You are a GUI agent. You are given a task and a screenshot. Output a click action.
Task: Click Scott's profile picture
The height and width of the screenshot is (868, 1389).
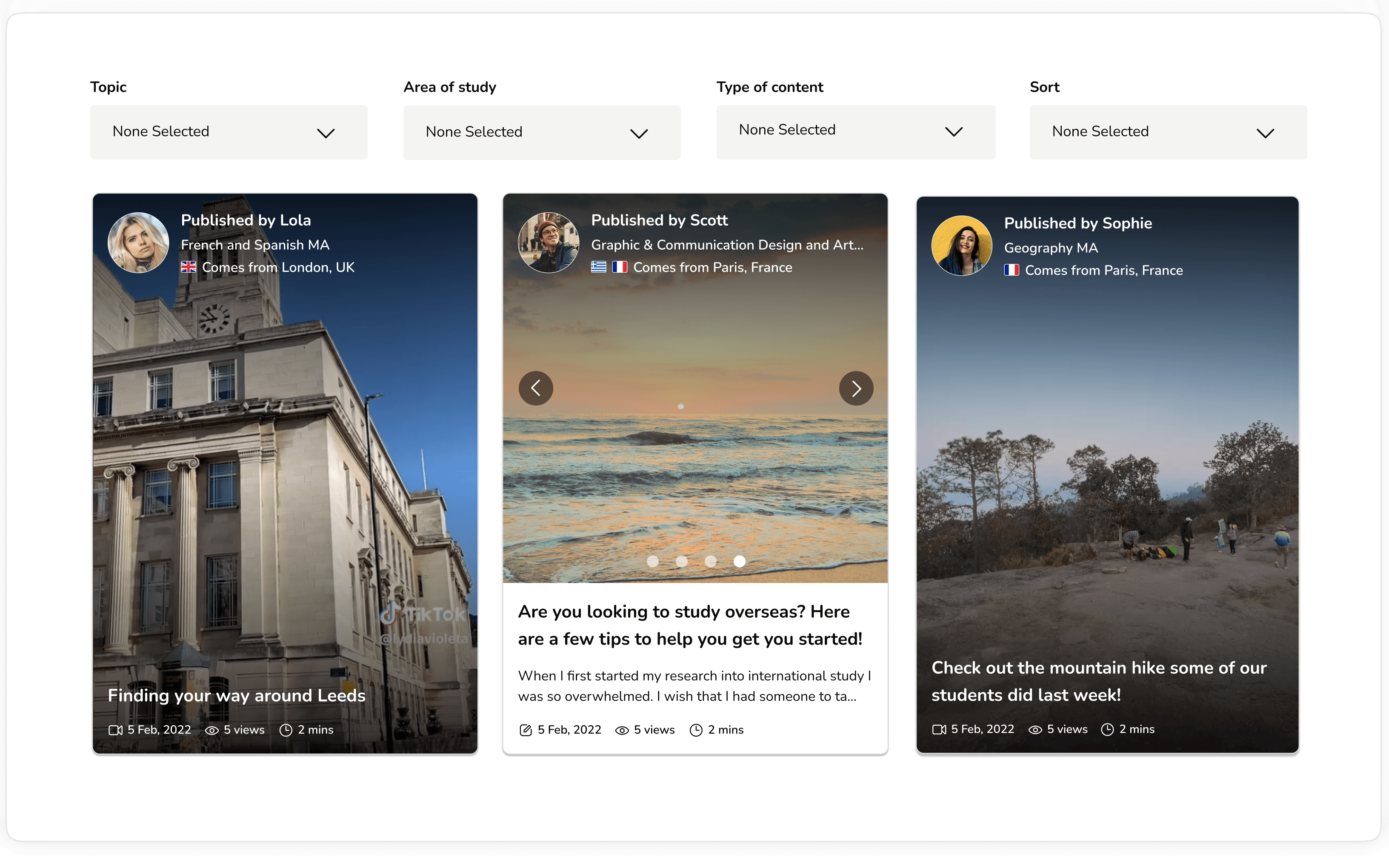tap(548, 243)
